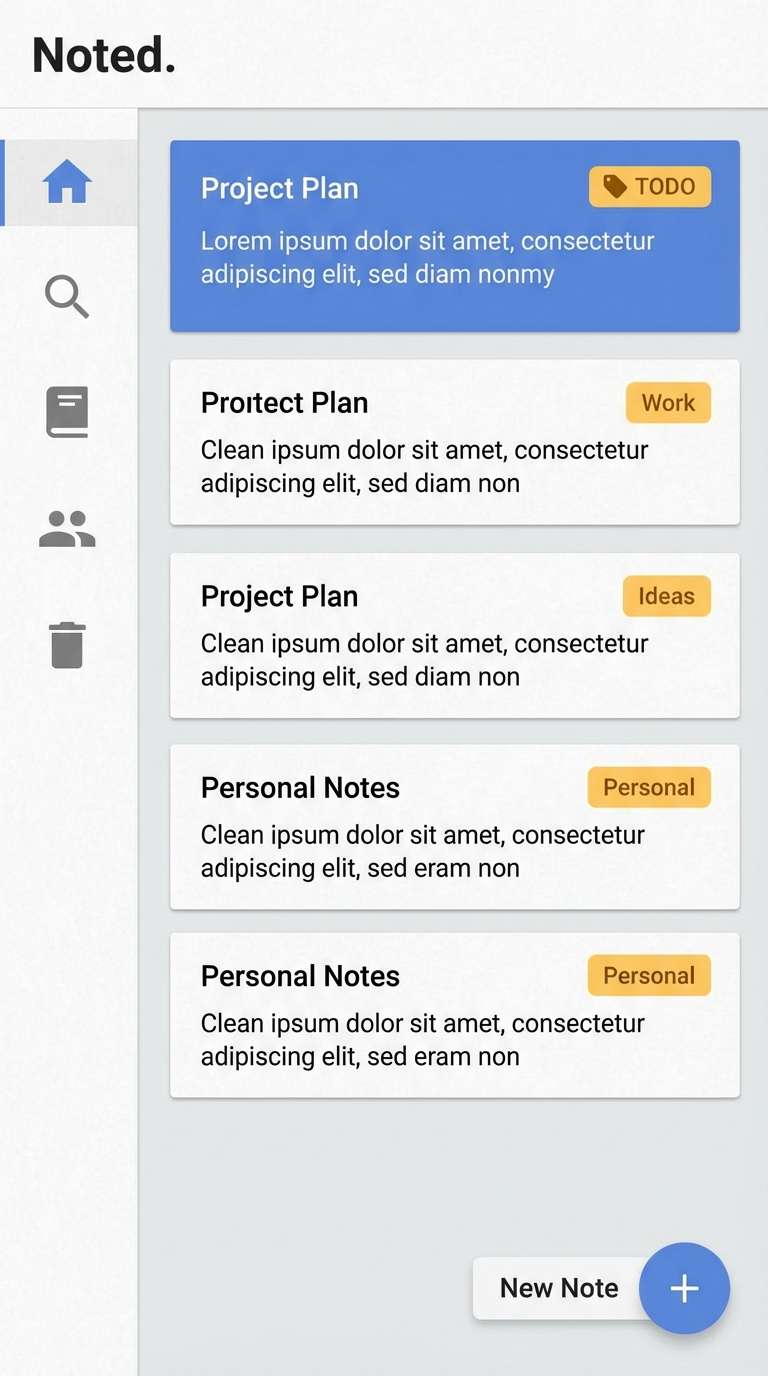Image resolution: width=768 pixels, height=1376 pixels.
Task: Select the Personal tag on the fourth note
Action: [x=648, y=787]
